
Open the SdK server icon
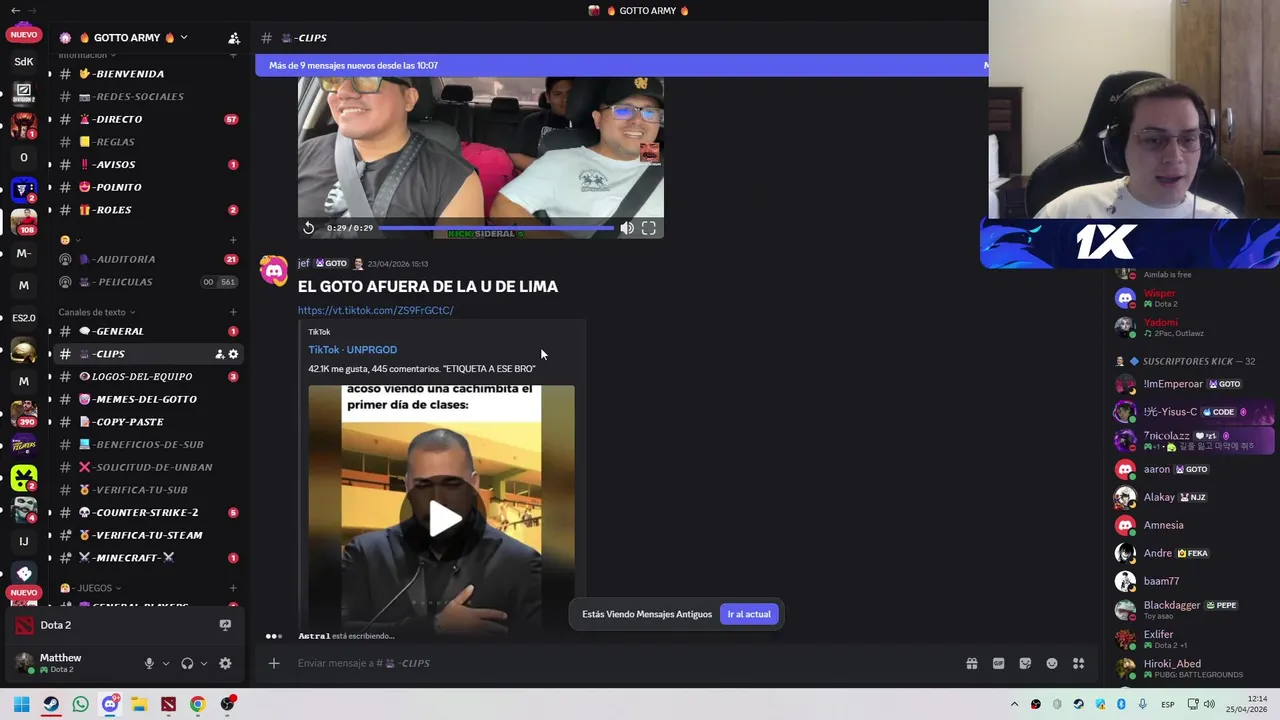(x=24, y=62)
